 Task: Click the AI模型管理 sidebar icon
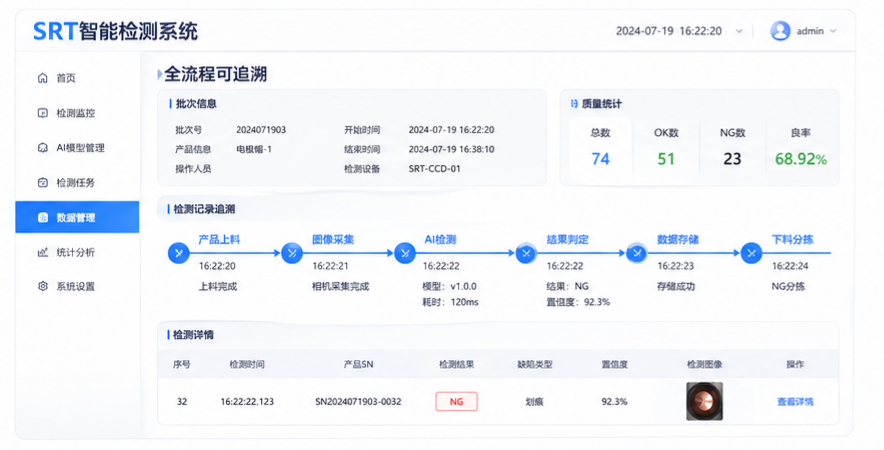pos(42,148)
